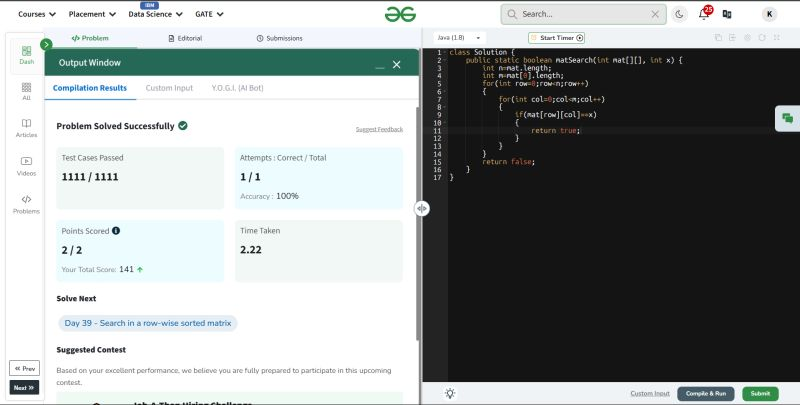
Task: Expand the Data Science dropdown
Action: [x=155, y=14]
